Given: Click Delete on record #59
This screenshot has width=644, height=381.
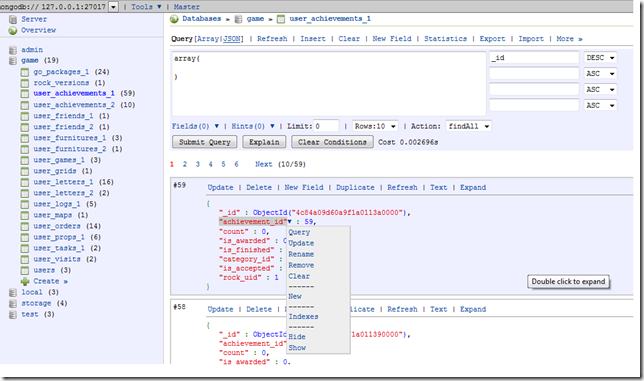Looking at the screenshot, I should [x=259, y=188].
